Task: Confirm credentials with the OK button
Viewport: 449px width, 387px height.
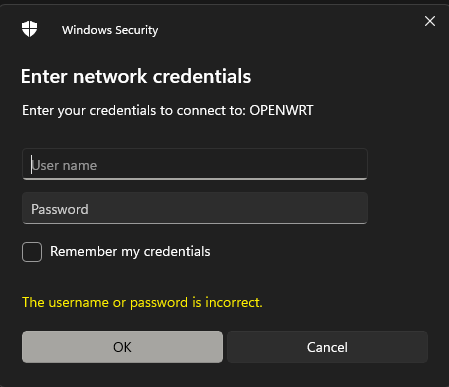Action: point(122,347)
